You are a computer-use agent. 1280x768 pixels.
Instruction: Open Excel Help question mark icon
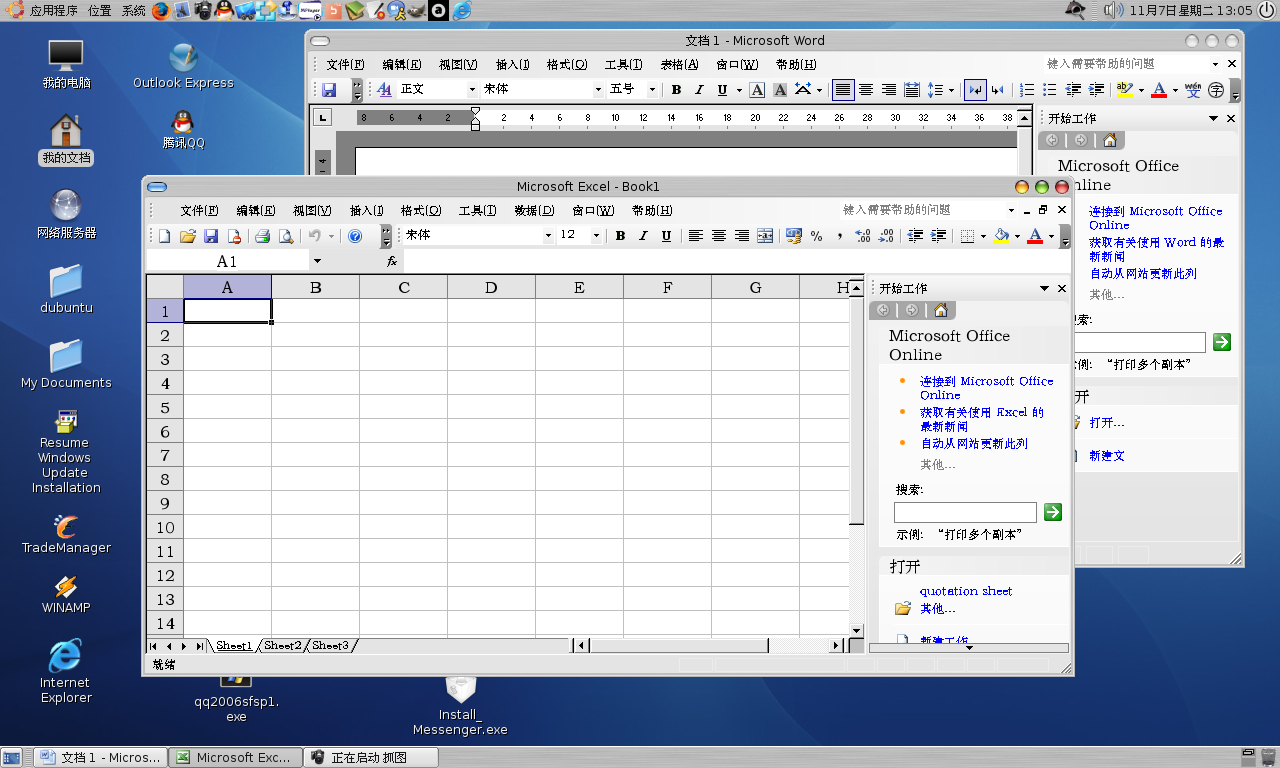(x=355, y=236)
